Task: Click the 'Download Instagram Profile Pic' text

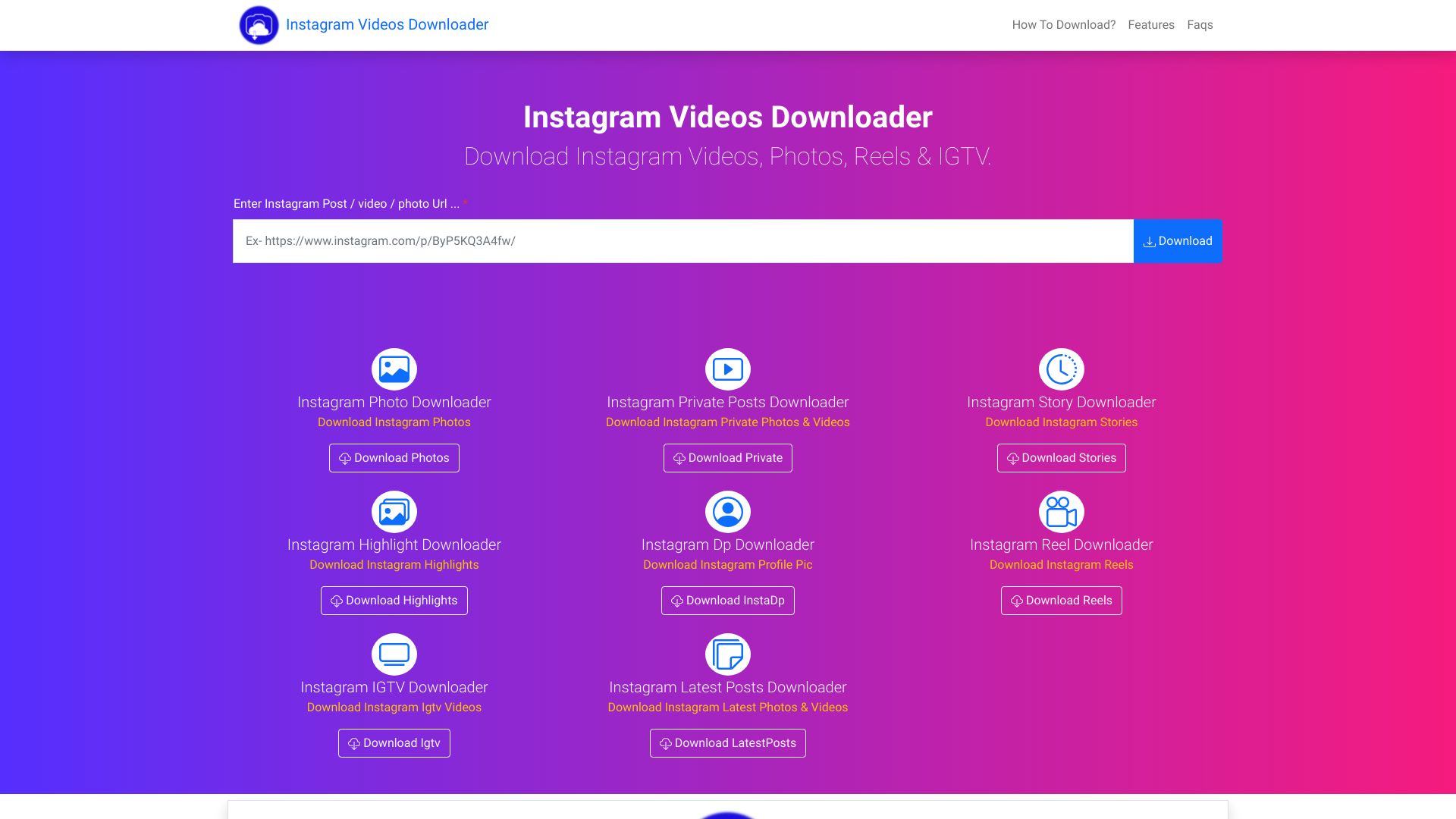Action: tap(728, 565)
